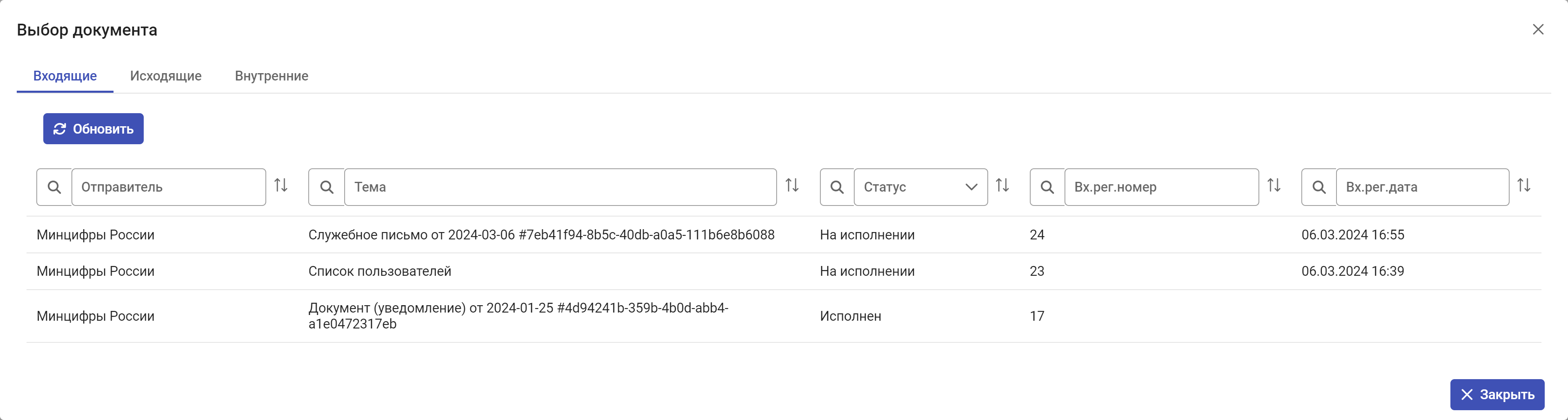The width and height of the screenshot is (1568, 420).
Task: Click the Закрыть button
Action: (x=1497, y=394)
